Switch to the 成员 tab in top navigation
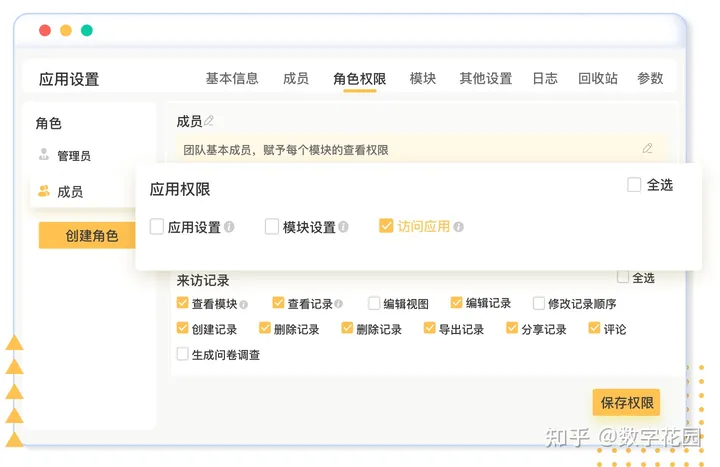The width and height of the screenshot is (720, 467). (296, 79)
